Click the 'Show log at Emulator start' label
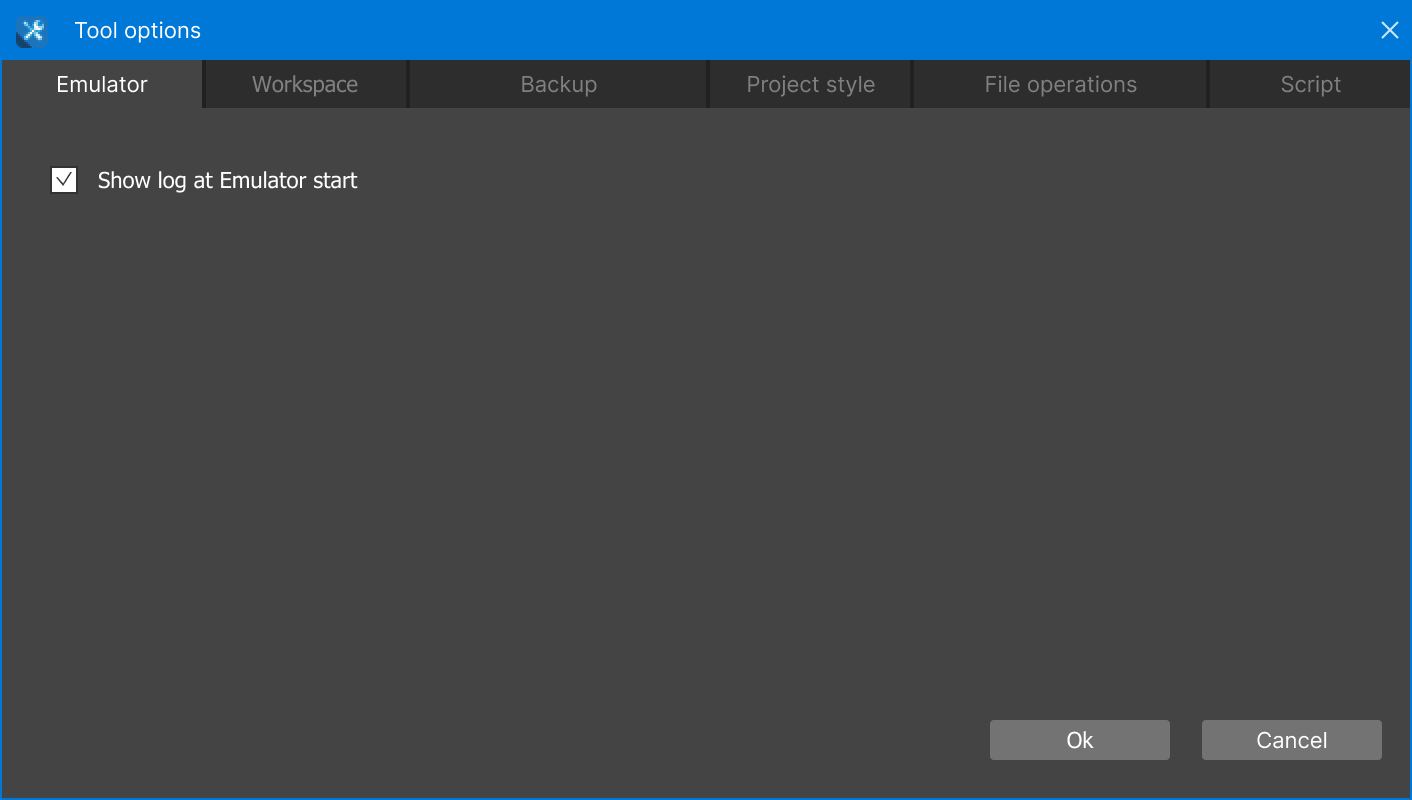Screen dimensions: 1412x800 (227, 181)
